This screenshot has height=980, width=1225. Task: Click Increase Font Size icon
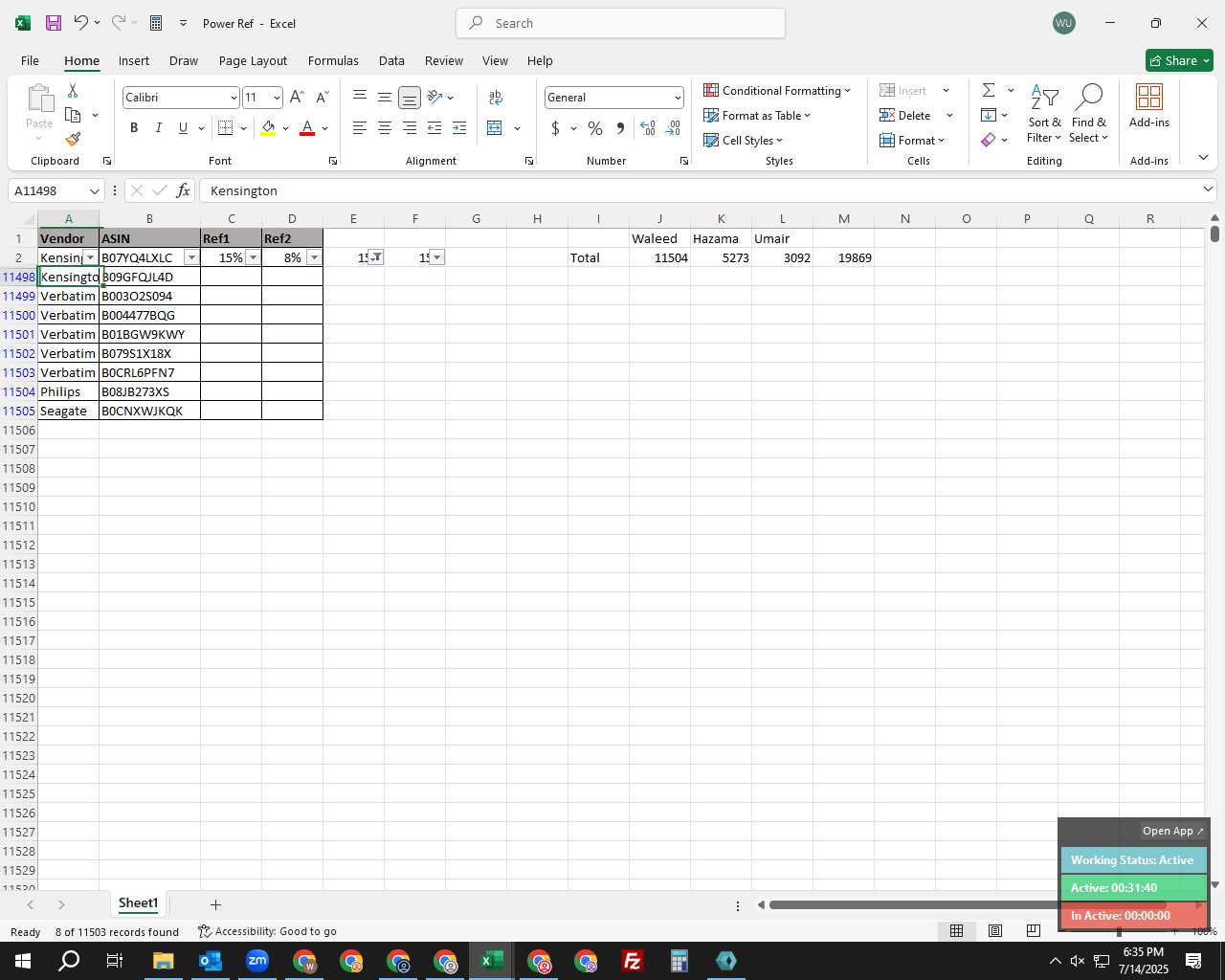(x=297, y=97)
